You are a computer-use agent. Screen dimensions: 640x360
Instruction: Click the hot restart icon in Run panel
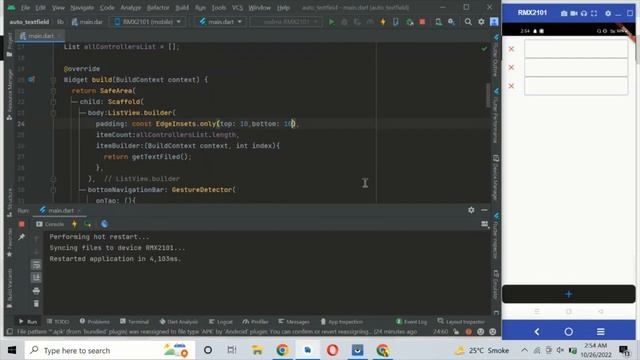pos(87,224)
